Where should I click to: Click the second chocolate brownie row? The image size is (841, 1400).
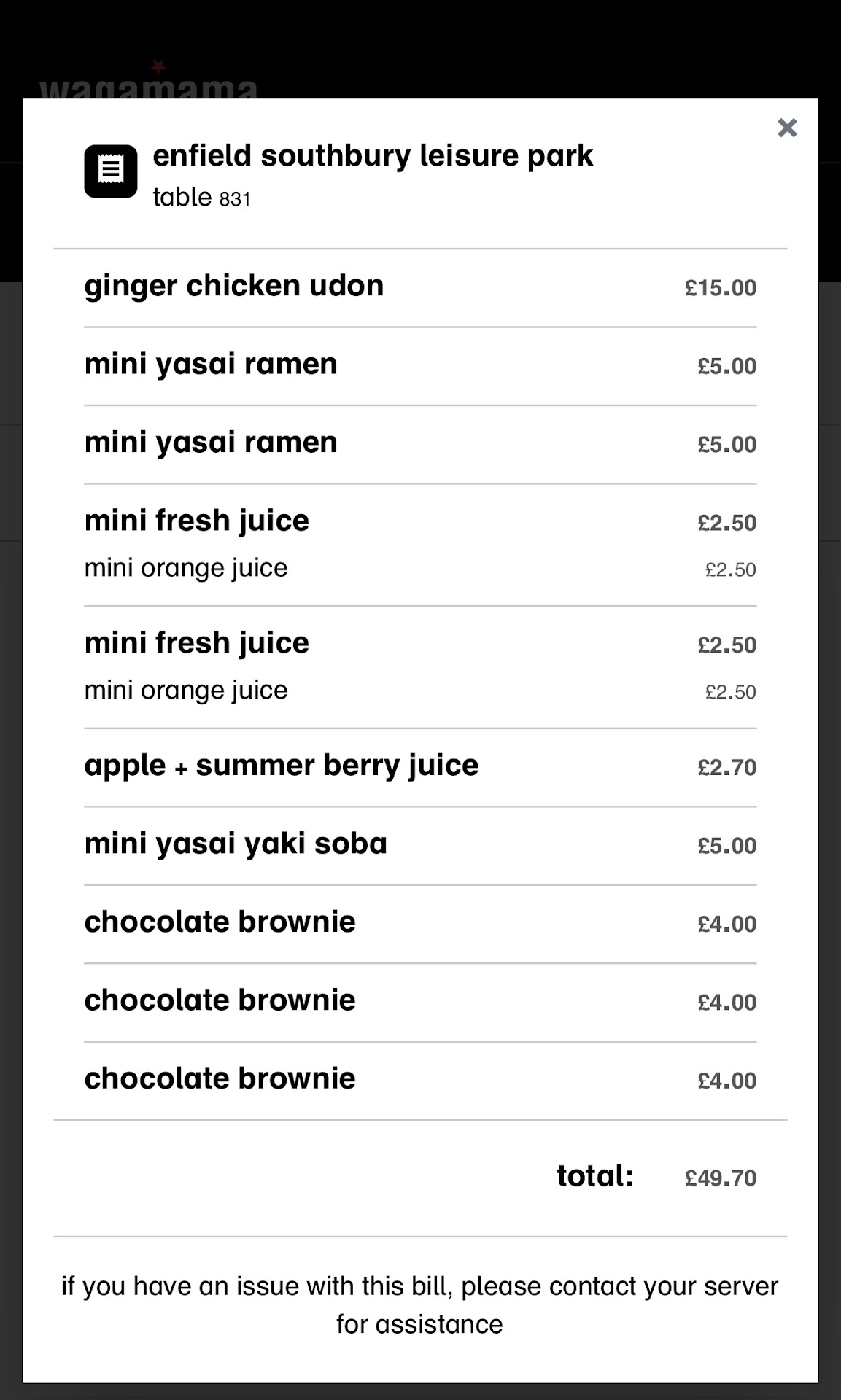(220, 1000)
